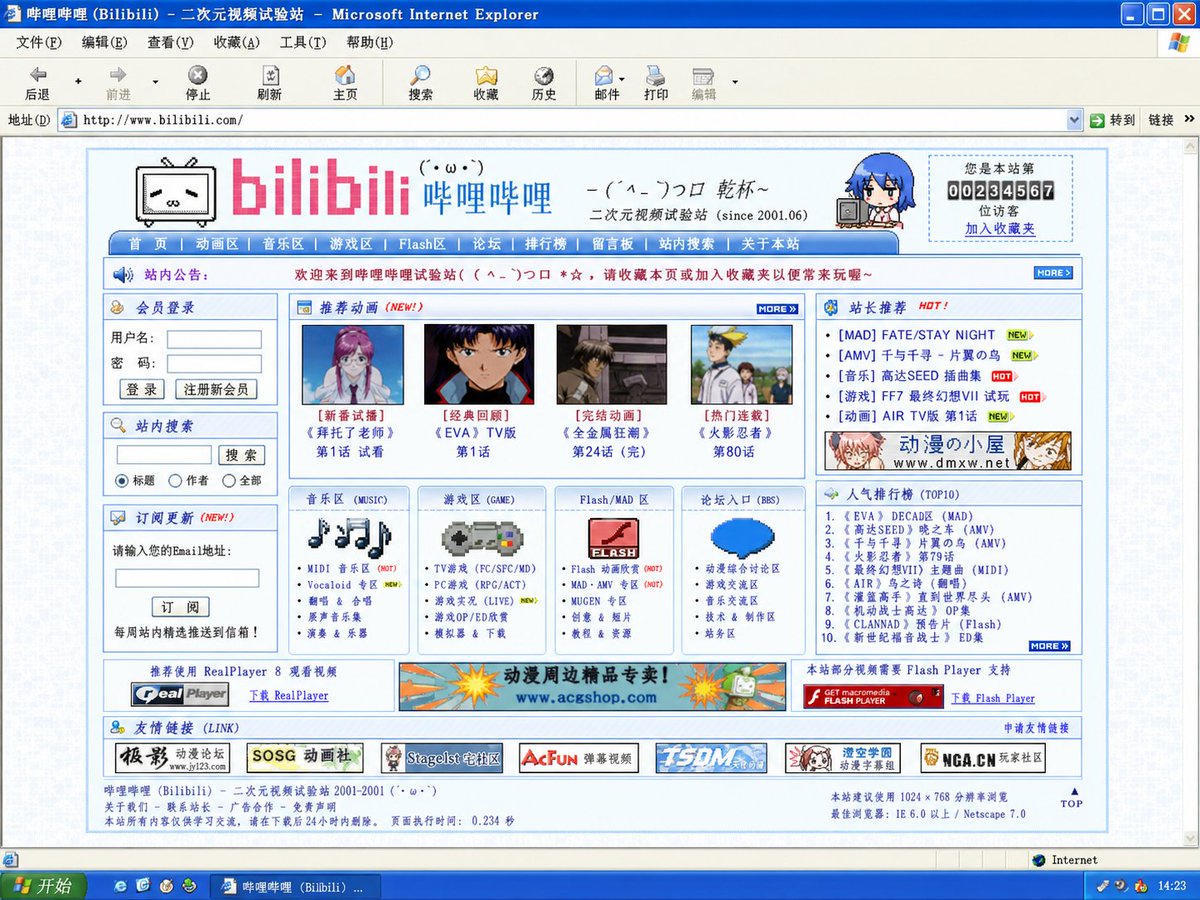The width and height of the screenshot is (1200, 900).
Task: Click the Email address subscription field
Action: click(x=187, y=578)
